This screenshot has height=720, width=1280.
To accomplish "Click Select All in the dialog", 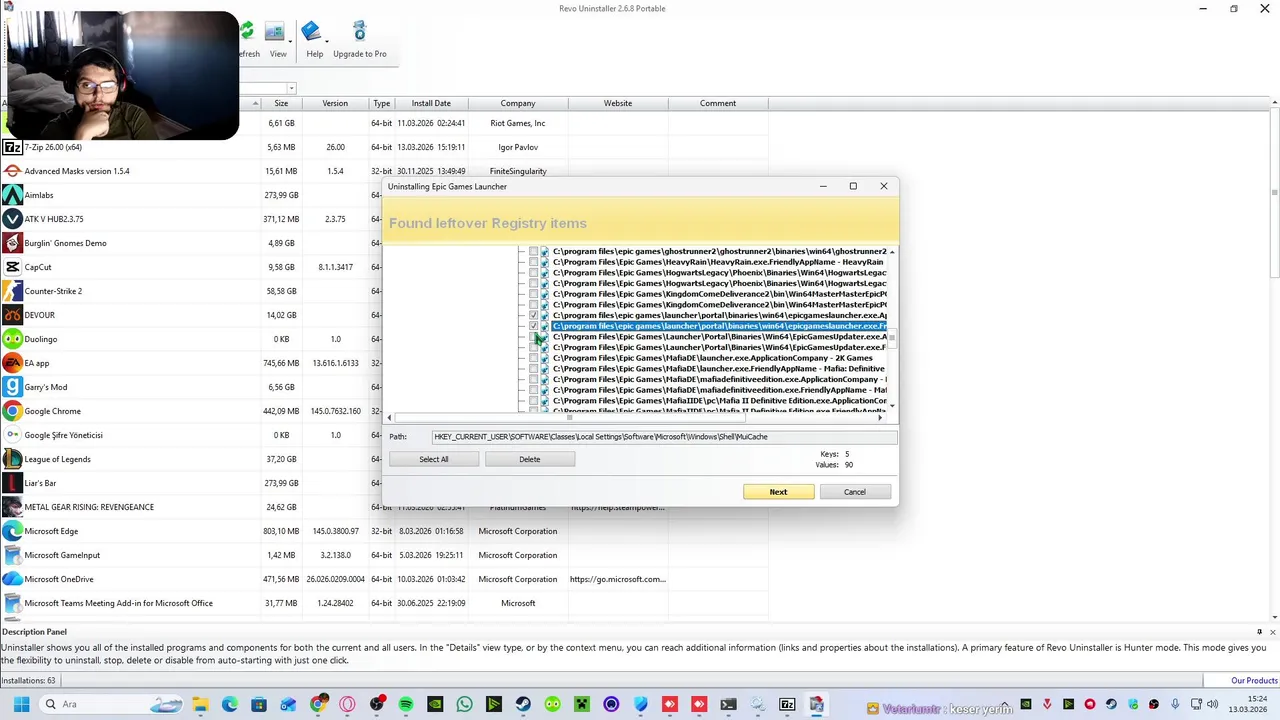I will click(x=434, y=459).
